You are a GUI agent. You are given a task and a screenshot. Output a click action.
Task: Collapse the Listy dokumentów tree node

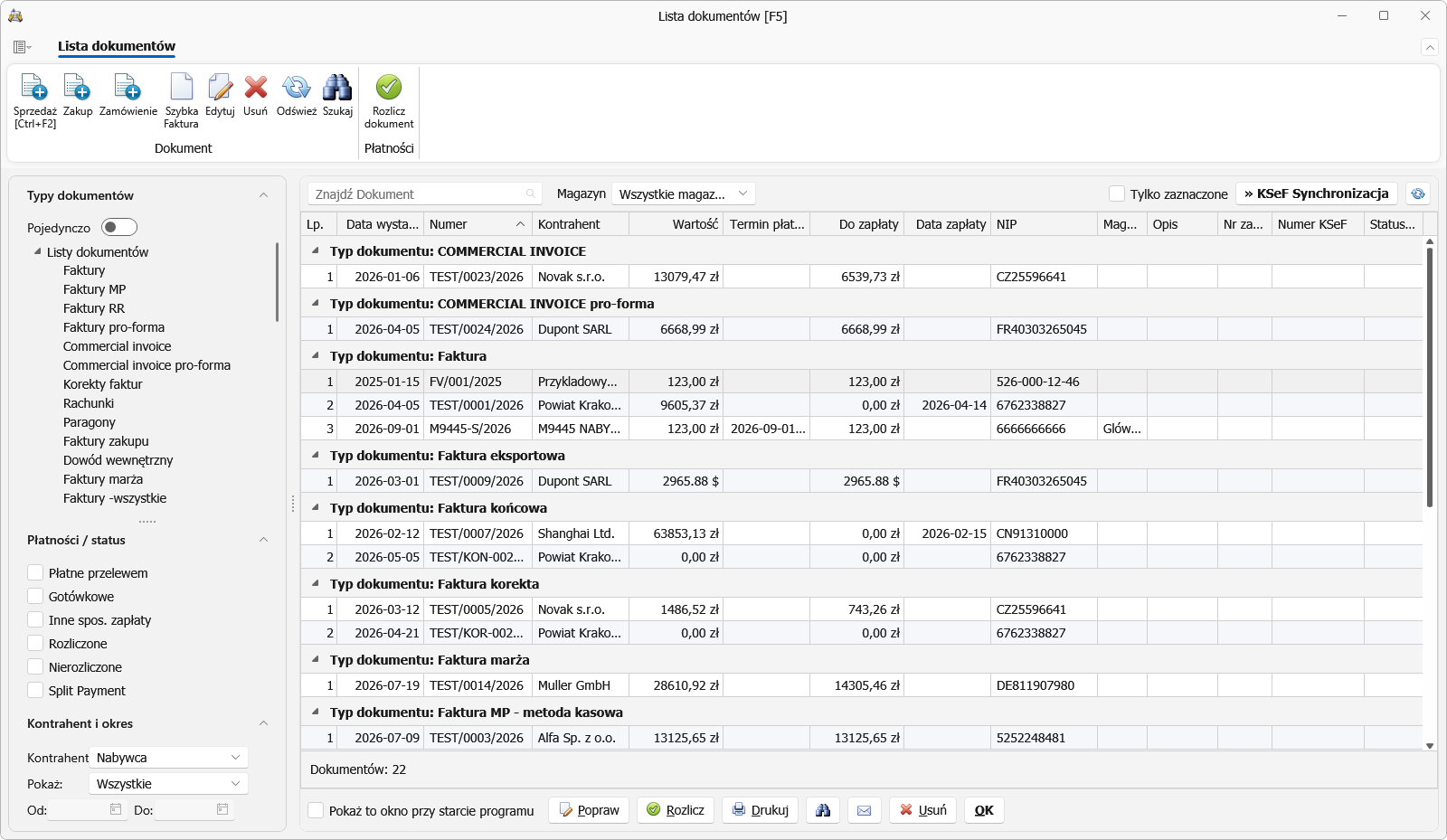point(37,251)
